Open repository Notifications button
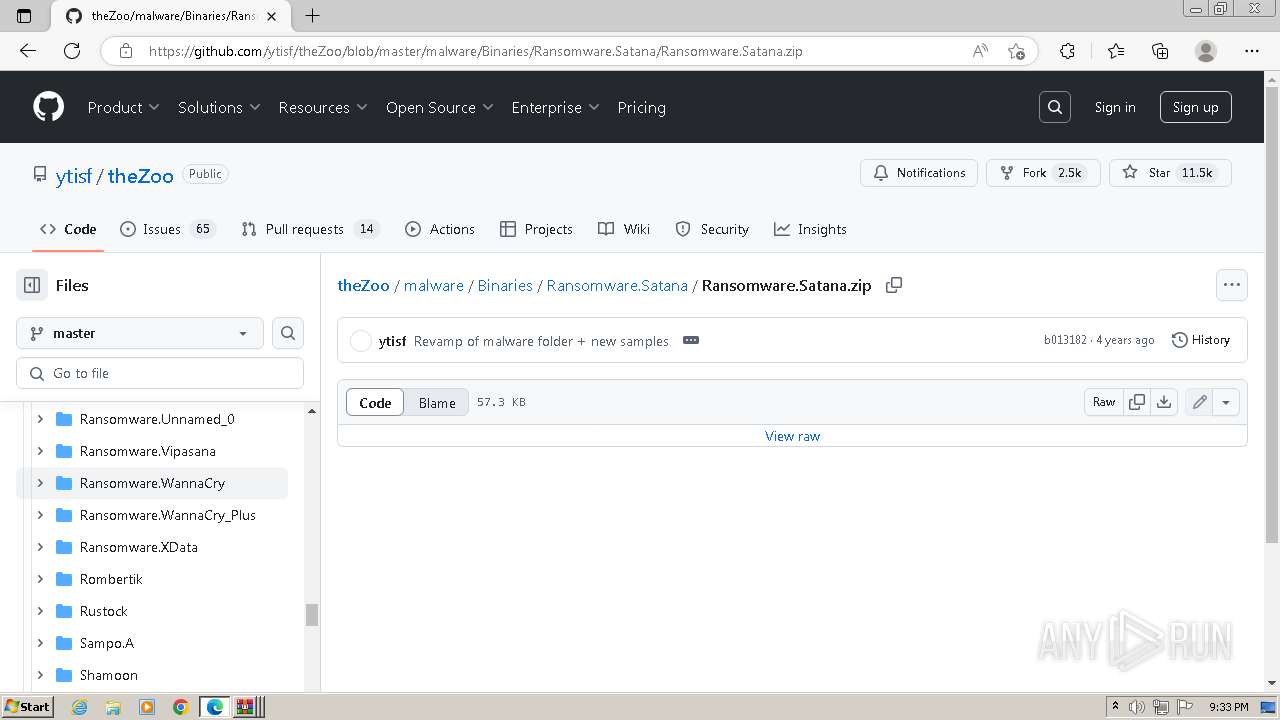Viewport: 1280px width, 720px height. pyautogui.click(x=919, y=173)
